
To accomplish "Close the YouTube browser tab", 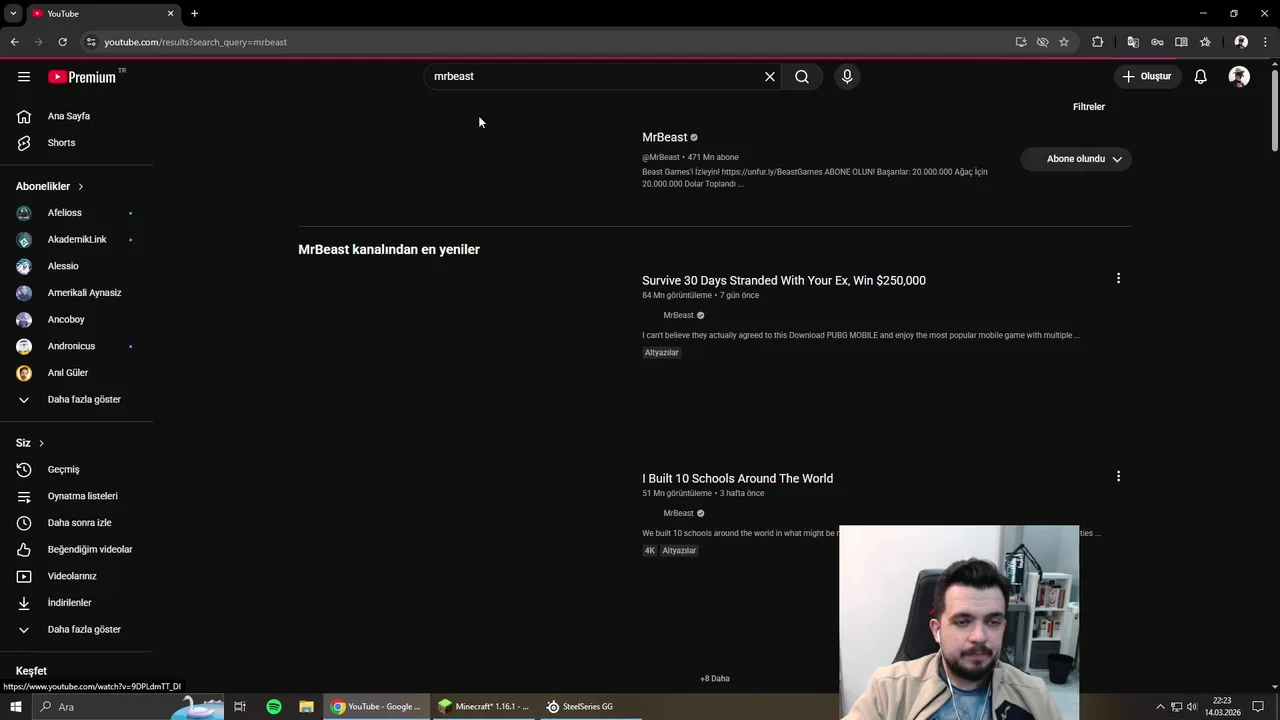I will (170, 13).
